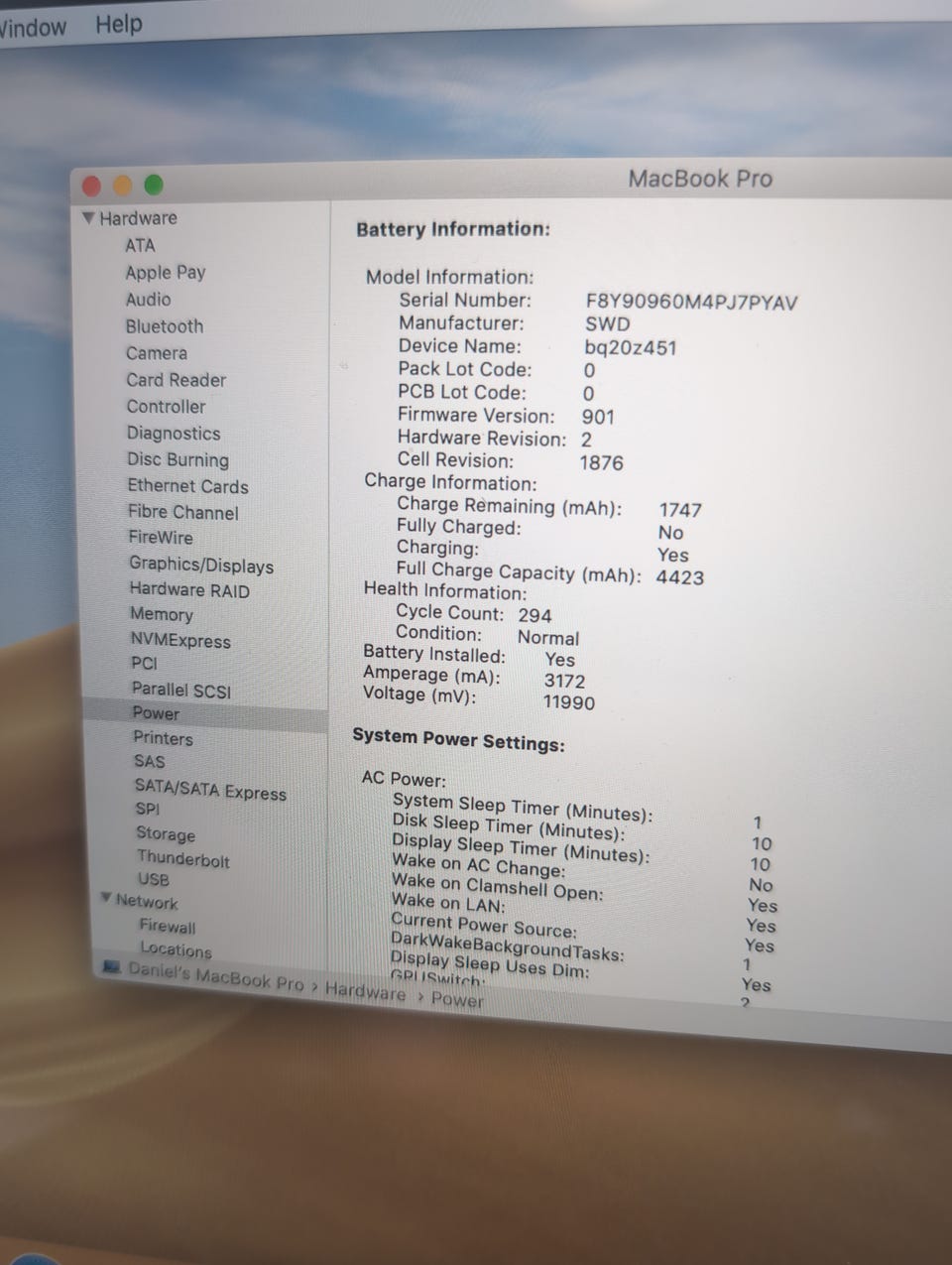Open the Window menu
The width and height of the screenshot is (952, 1265).
click(x=33, y=27)
